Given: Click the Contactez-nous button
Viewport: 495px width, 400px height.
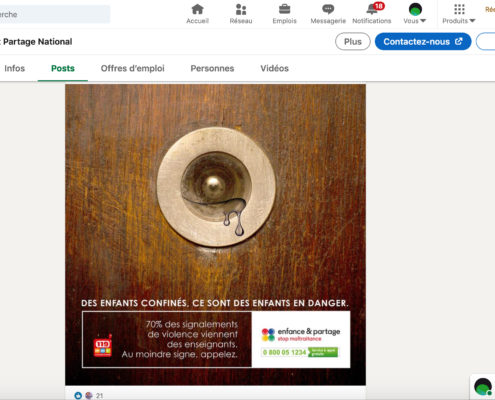Looking at the screenshot, I should [423, 42].
